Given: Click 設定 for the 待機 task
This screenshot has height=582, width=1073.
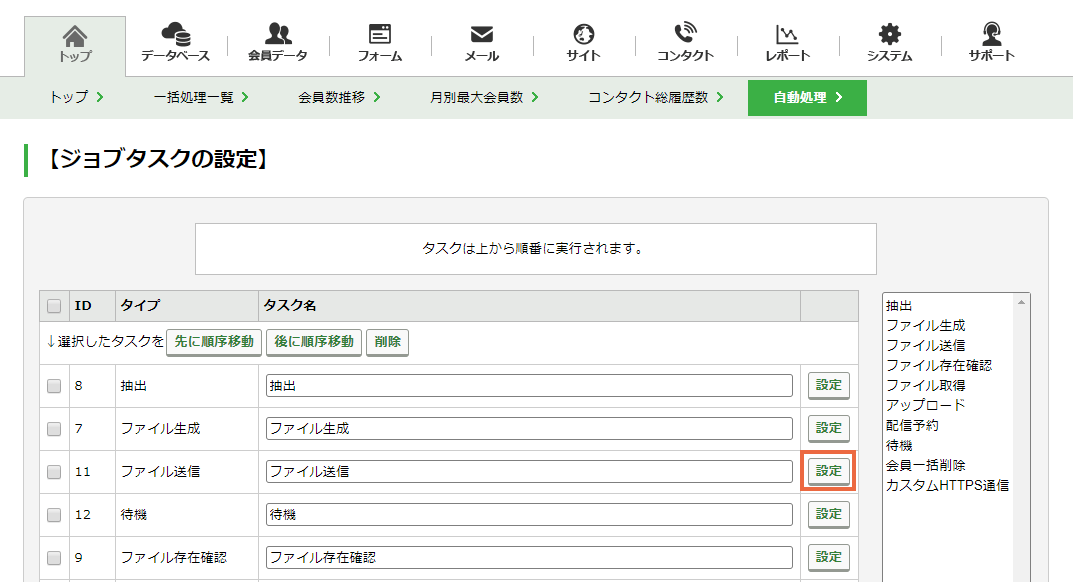Looking at the screenshot, I should coord(829,514).
